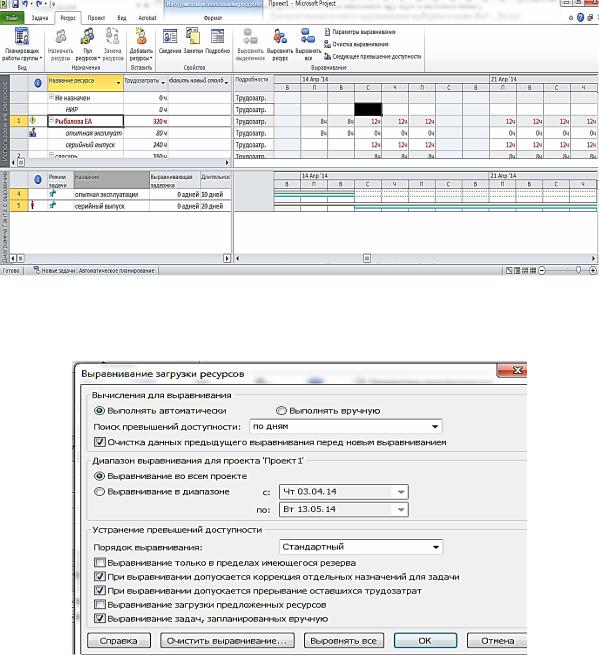Click the Очистить выравнивание... button
The height and width of the screenshot is (655, 599).
click(227, 640)
